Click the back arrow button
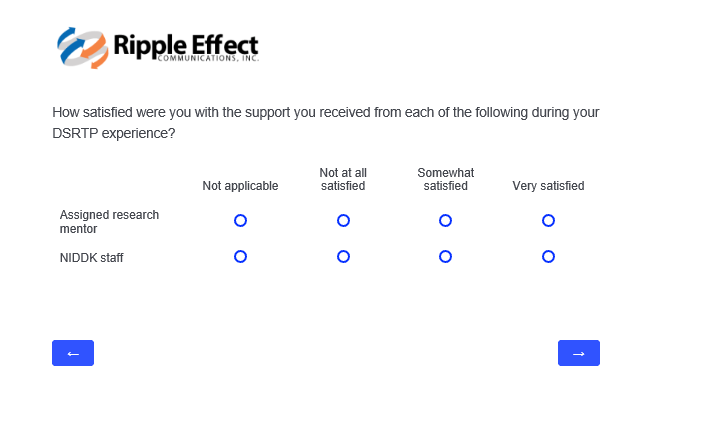Image resolution: width=704 pixels, height=440 pixels. [x=73, y=353]
